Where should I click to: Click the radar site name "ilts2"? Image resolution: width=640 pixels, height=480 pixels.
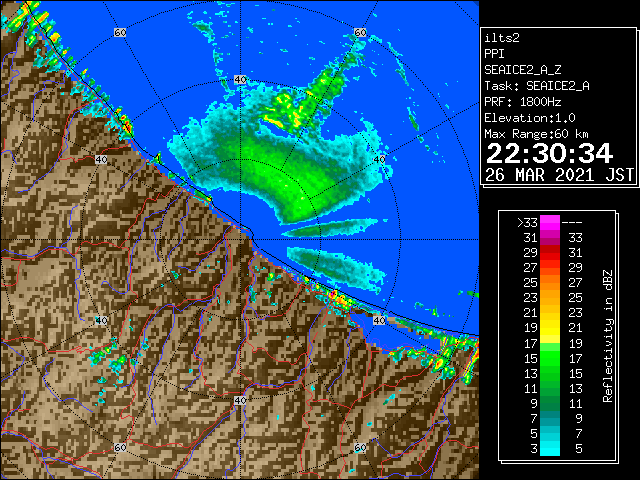(x=502, y=38)
